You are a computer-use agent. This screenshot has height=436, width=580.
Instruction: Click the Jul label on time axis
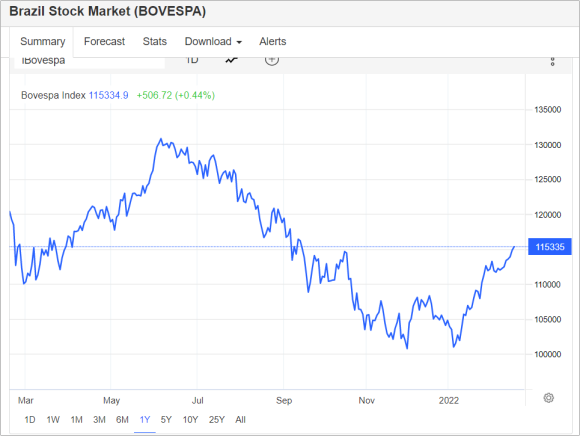pyautogui.click(x=198, y=400)
